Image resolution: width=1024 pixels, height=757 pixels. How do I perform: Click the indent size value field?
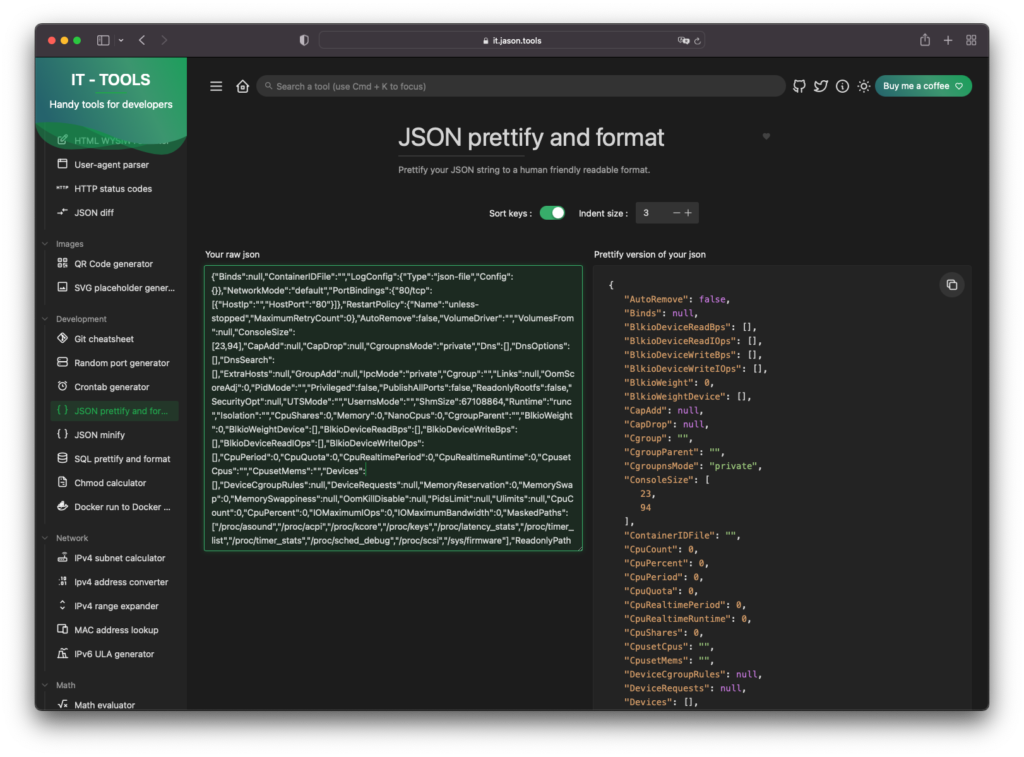pyautogui.click(x=652, y=213)
